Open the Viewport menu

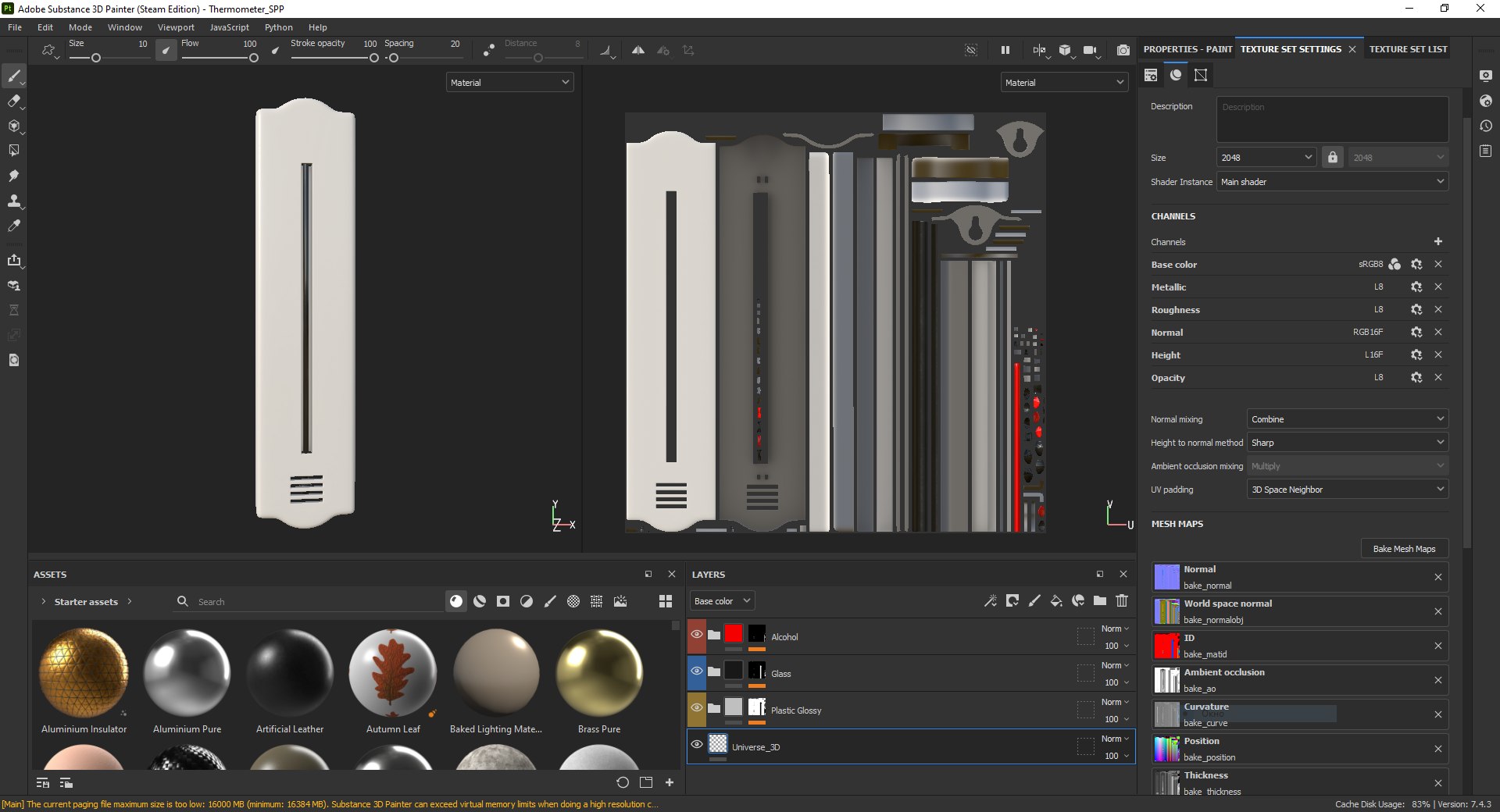pos(176,27)
